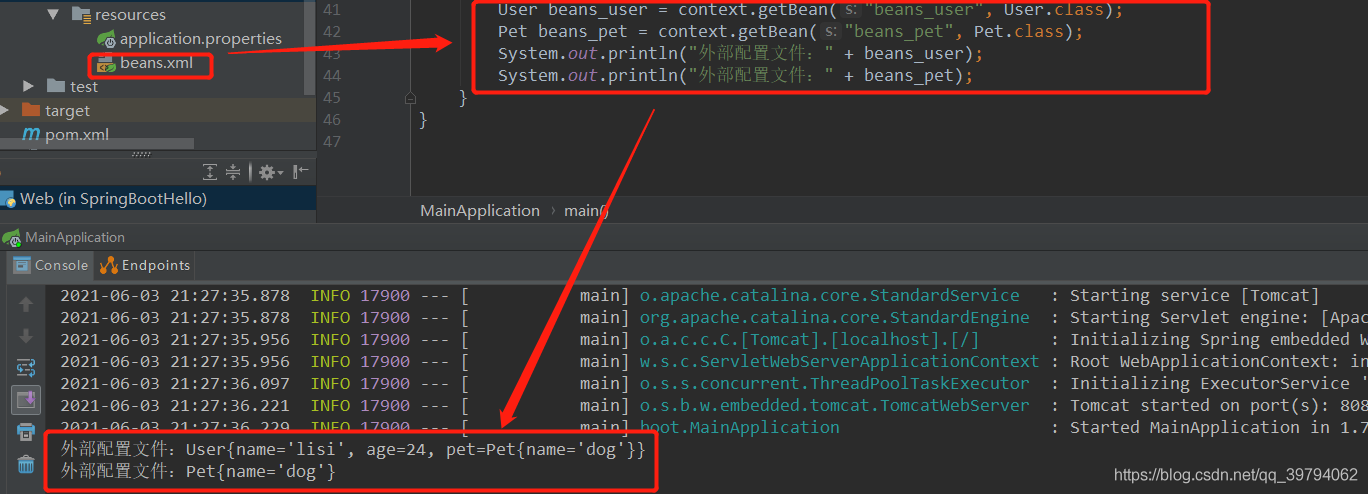Select the resources folder

(130, 15)
